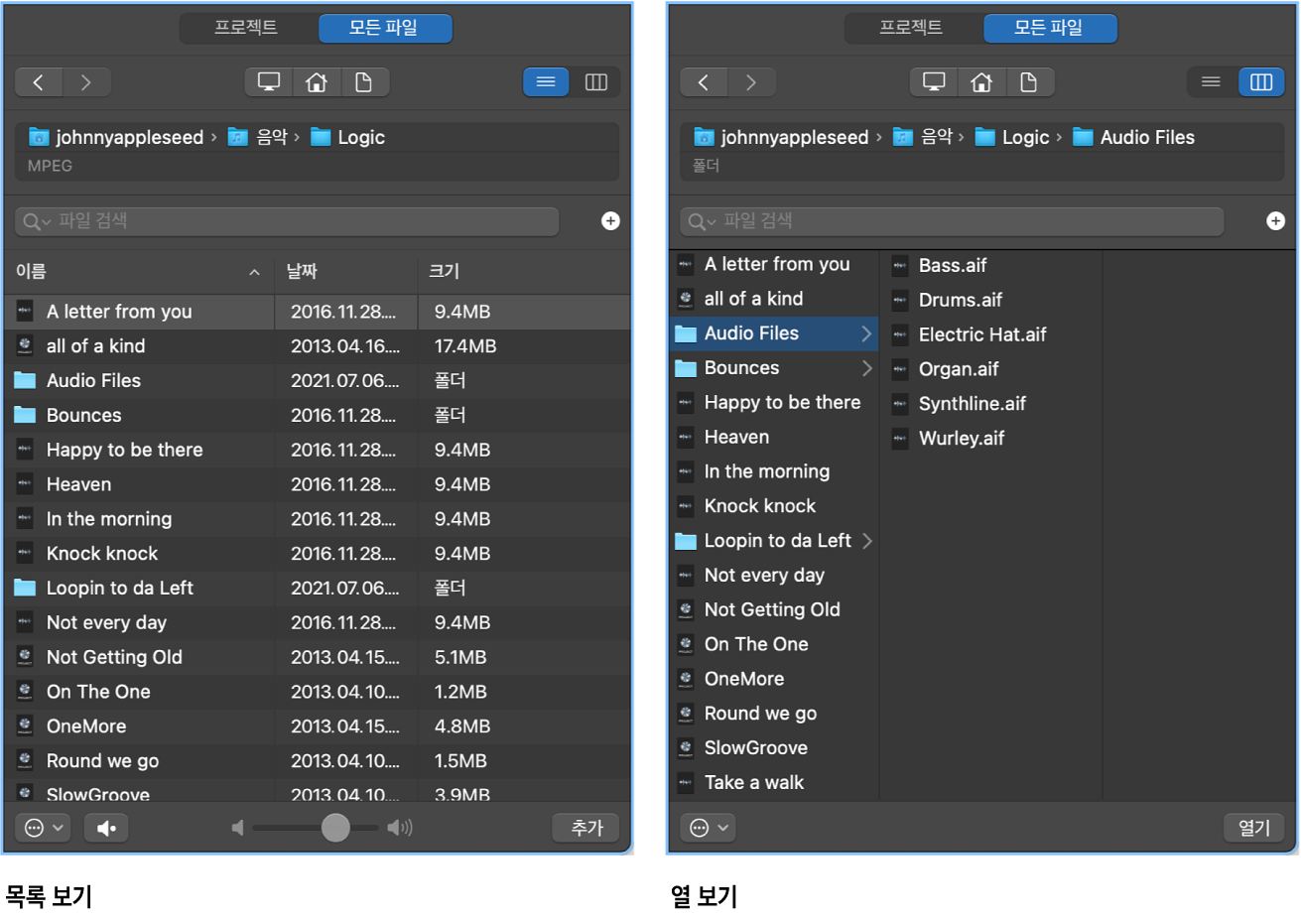Select Happy to be there in list view

pos(318,450)
